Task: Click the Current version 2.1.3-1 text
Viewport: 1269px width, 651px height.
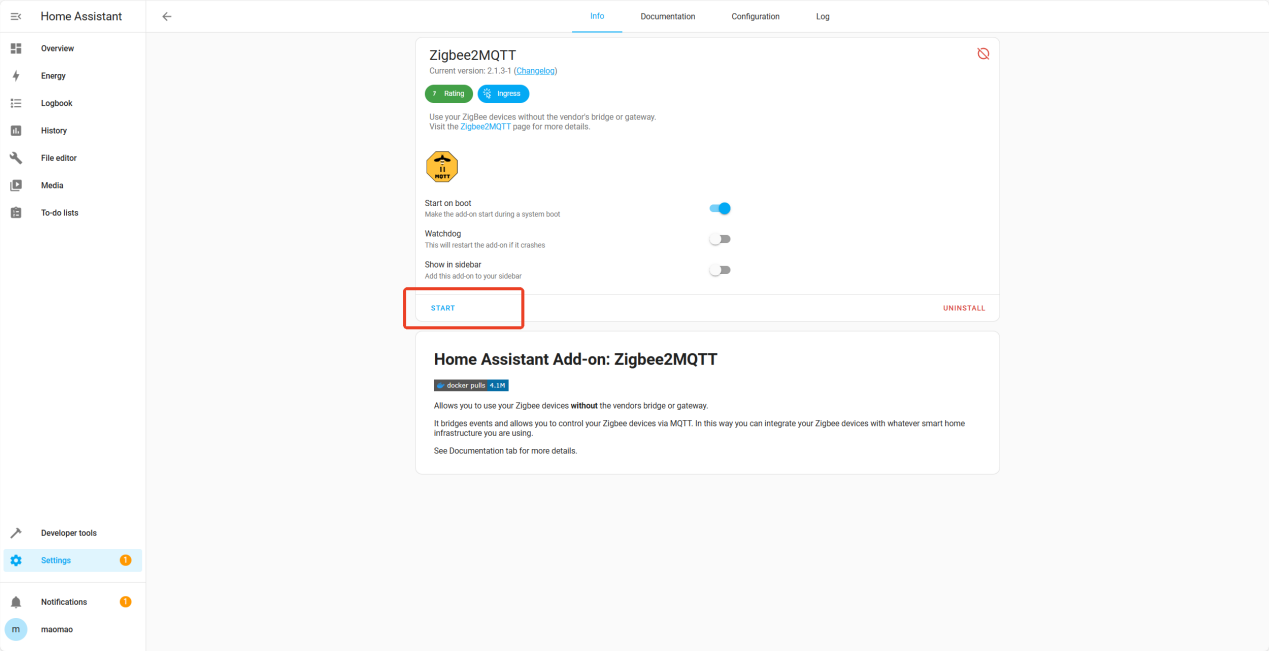Action: [470, 71]
